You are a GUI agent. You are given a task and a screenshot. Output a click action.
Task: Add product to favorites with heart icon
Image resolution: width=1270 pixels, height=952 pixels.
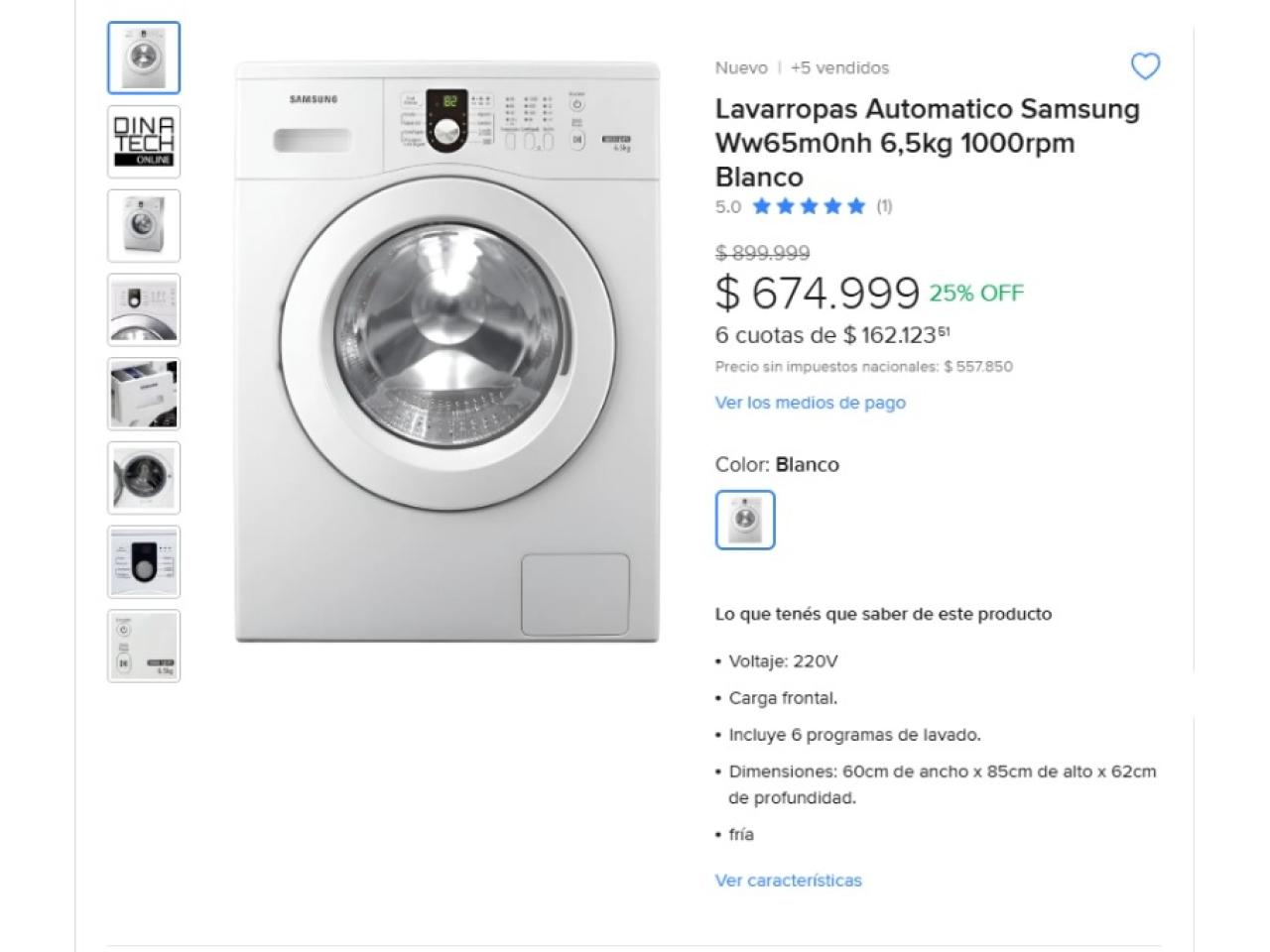1145,66
